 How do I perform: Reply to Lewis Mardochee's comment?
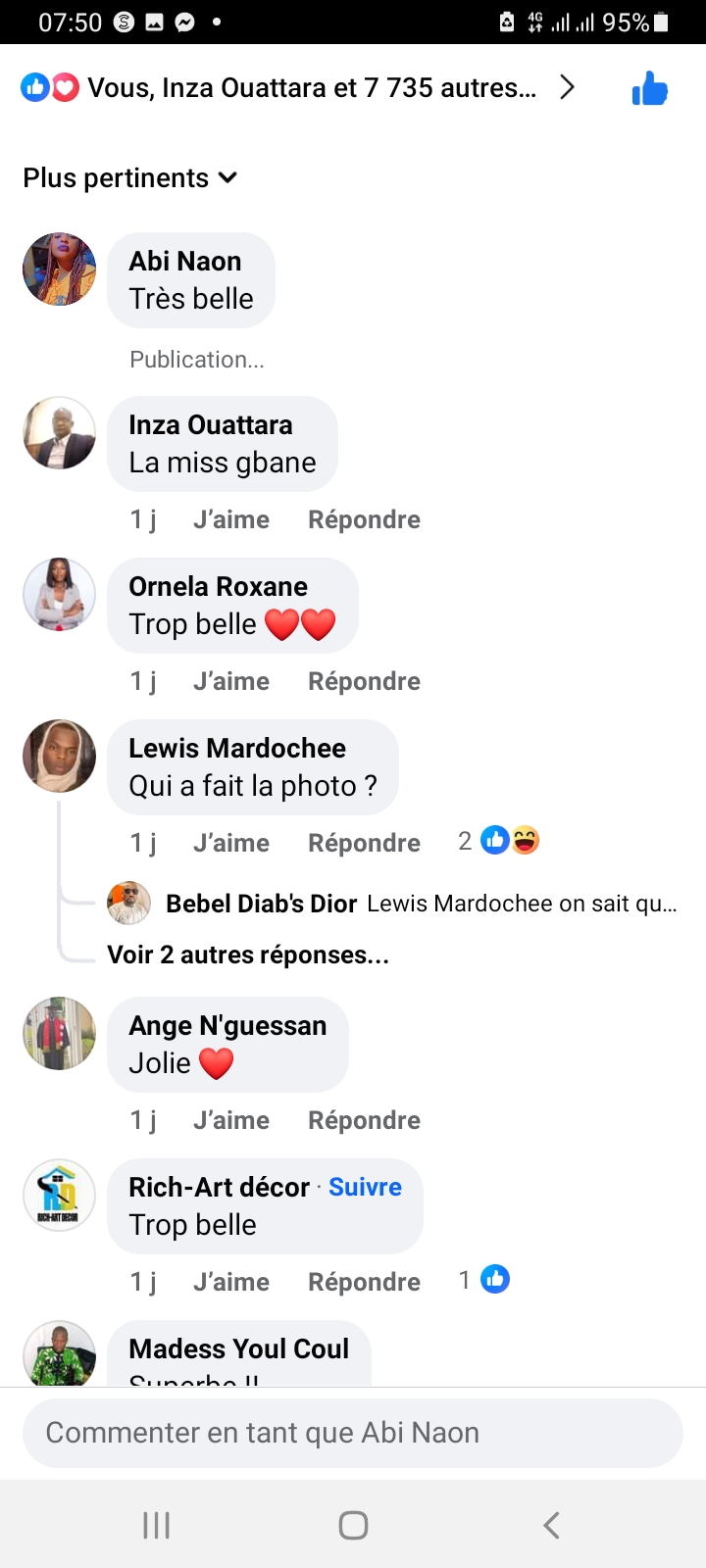[x=364, y=843]
